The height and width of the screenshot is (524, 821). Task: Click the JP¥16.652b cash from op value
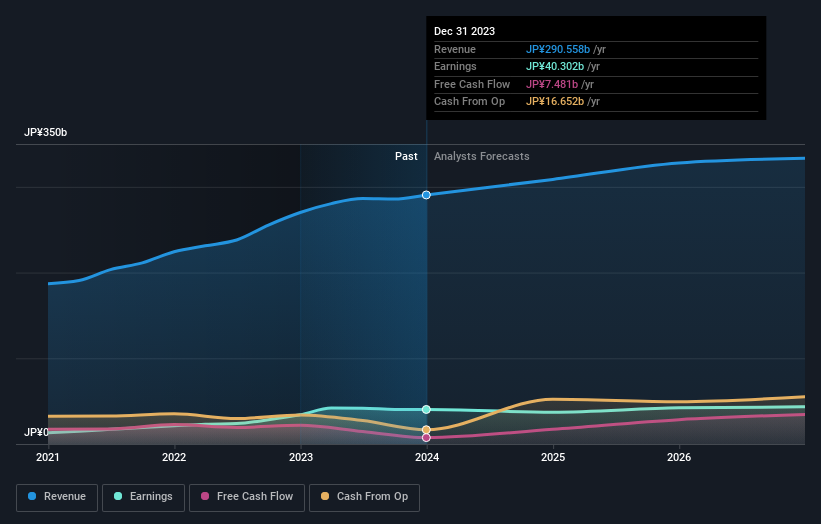tap(554, 102)
